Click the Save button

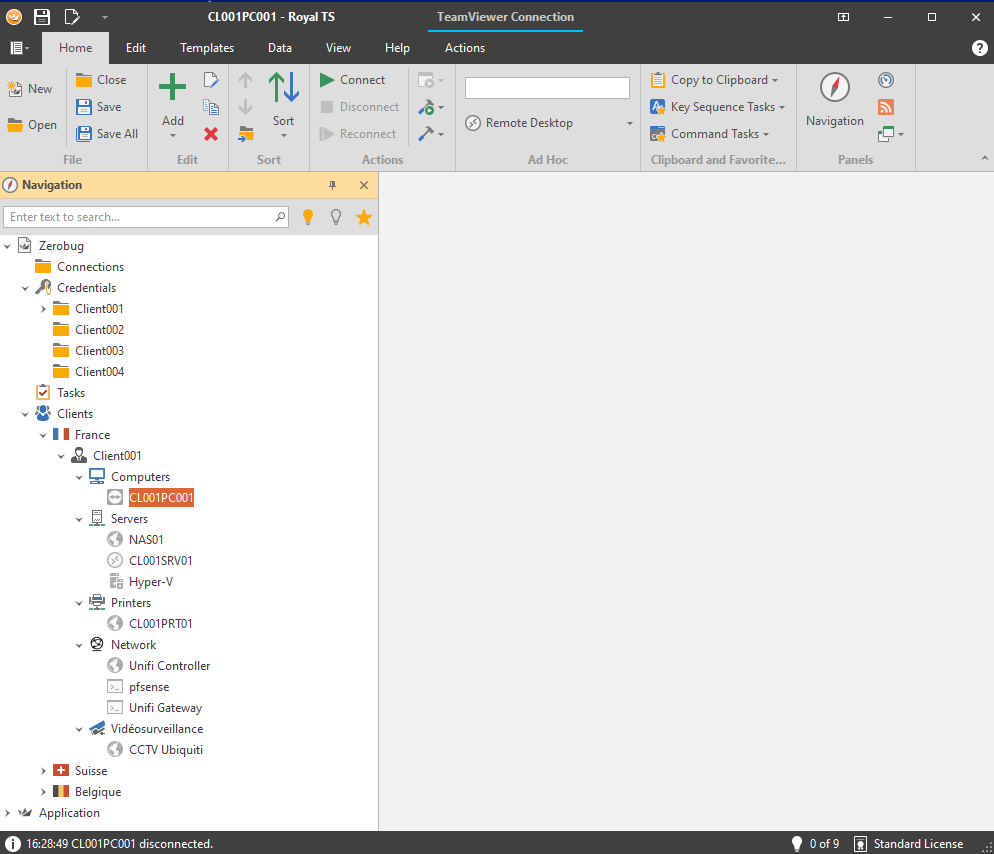click(x=98, y=107)
